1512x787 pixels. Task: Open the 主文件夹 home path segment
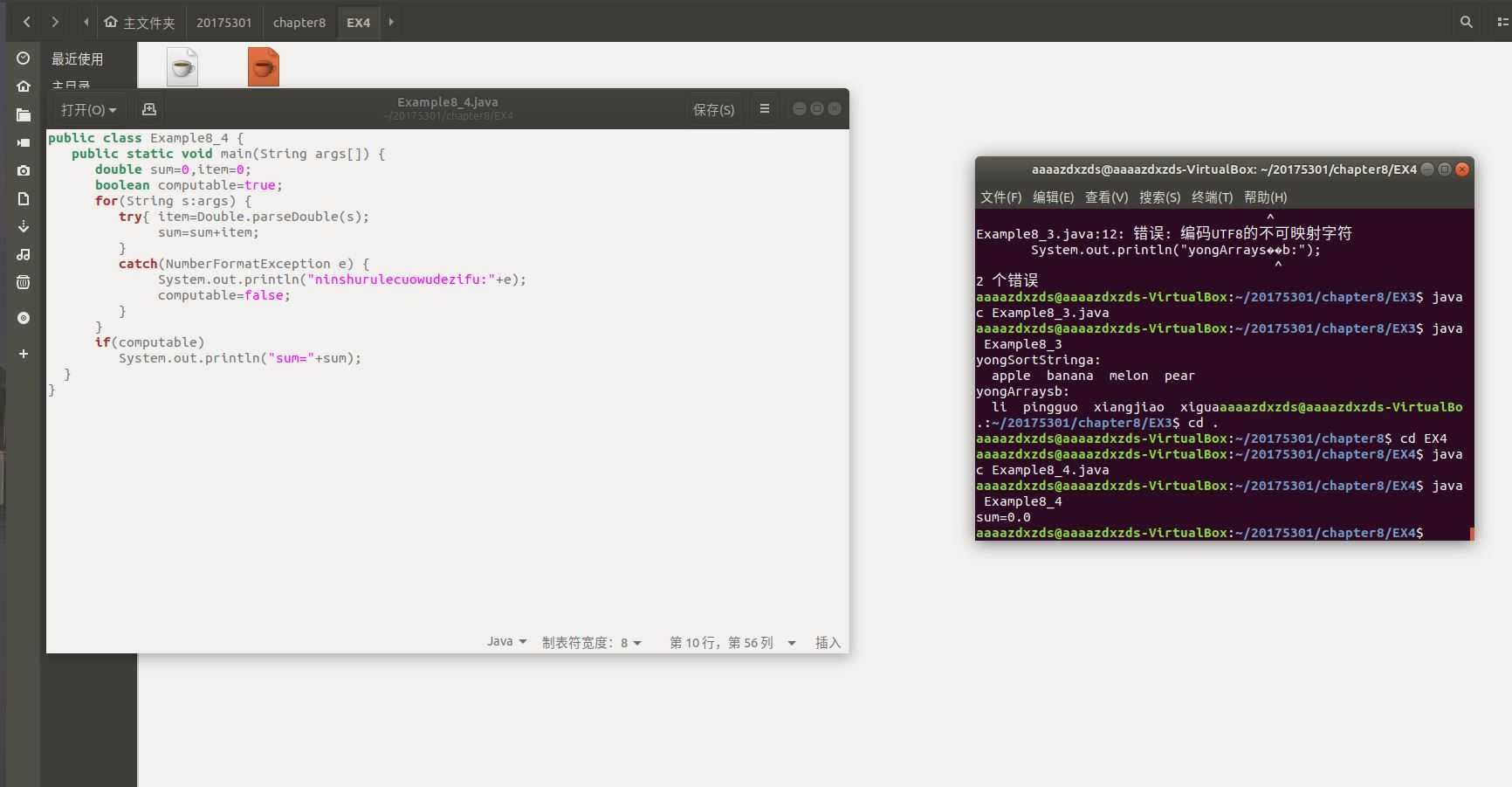140,23
